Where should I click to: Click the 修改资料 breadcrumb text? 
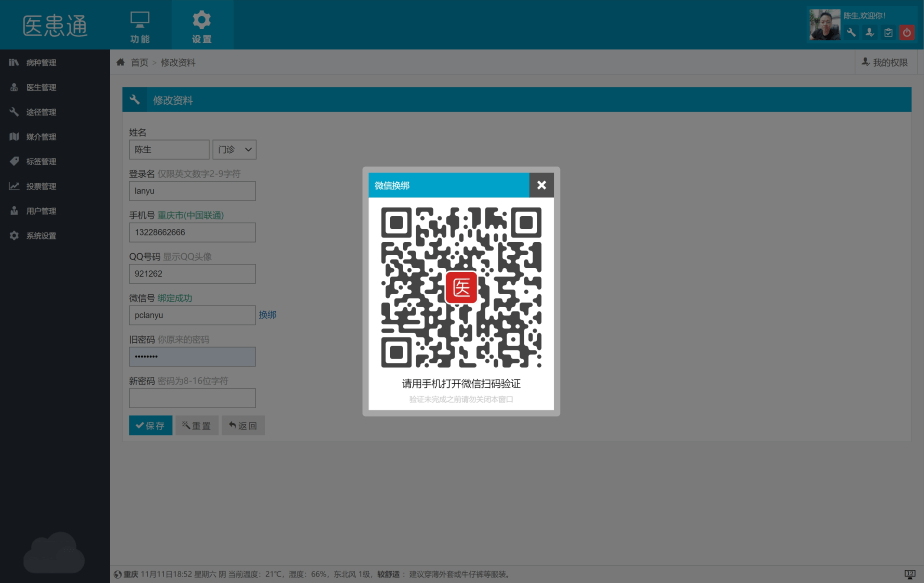tap(178, 62)
